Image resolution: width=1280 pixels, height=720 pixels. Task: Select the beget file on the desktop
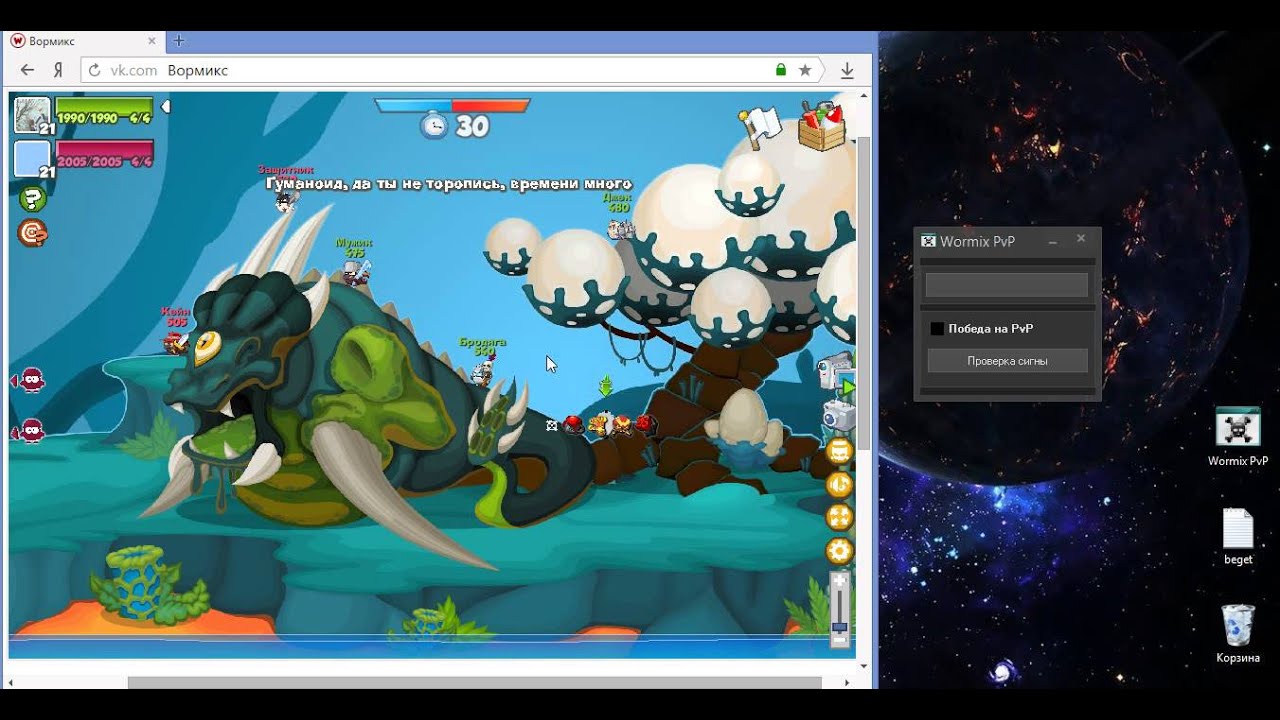coord(1238,537)
